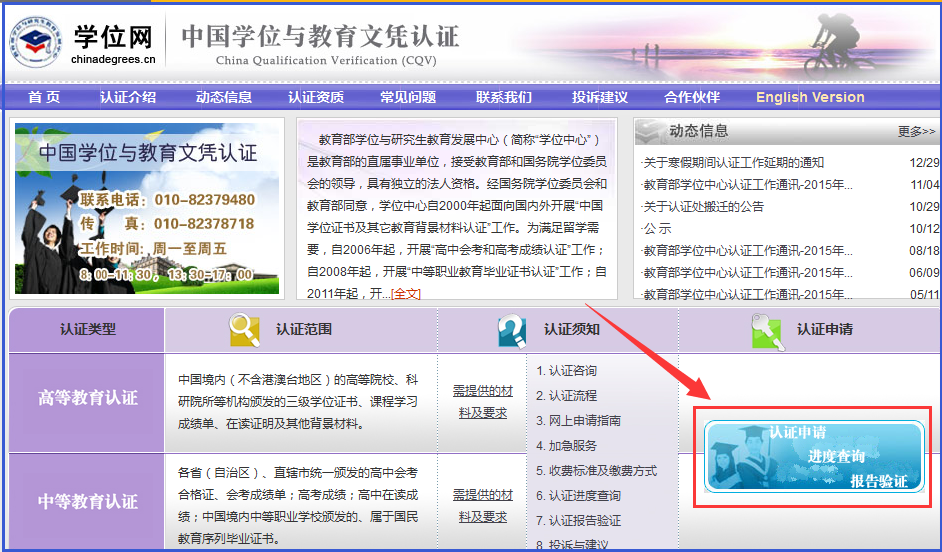Viewport: 942px width, 552px height.
Task: Open the [全文] full text link
Action: click(406, 293)
